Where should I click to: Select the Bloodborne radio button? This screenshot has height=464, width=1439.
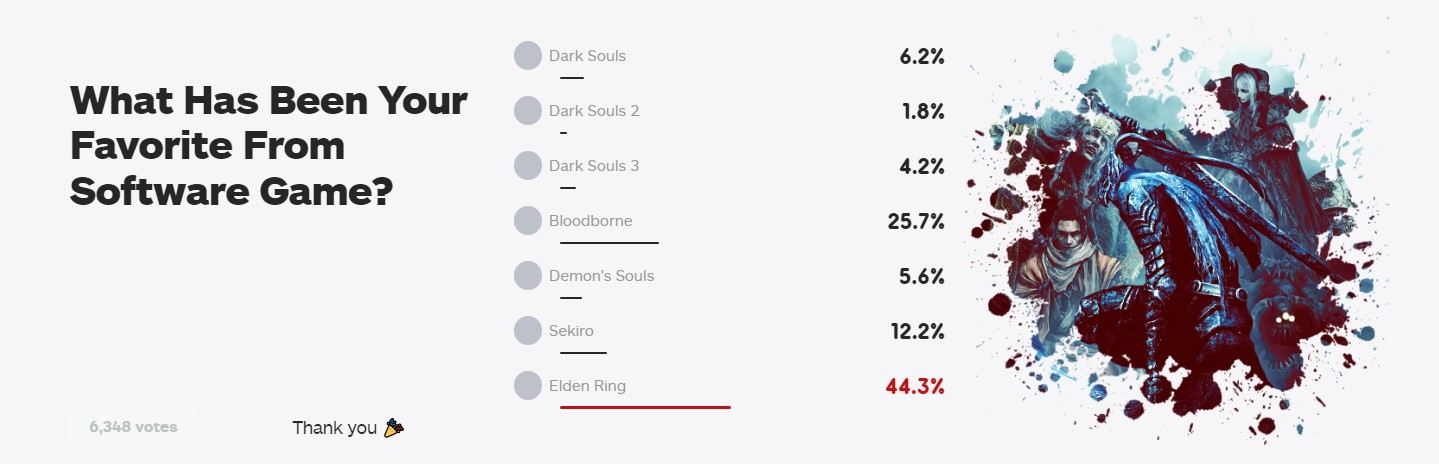528,221
